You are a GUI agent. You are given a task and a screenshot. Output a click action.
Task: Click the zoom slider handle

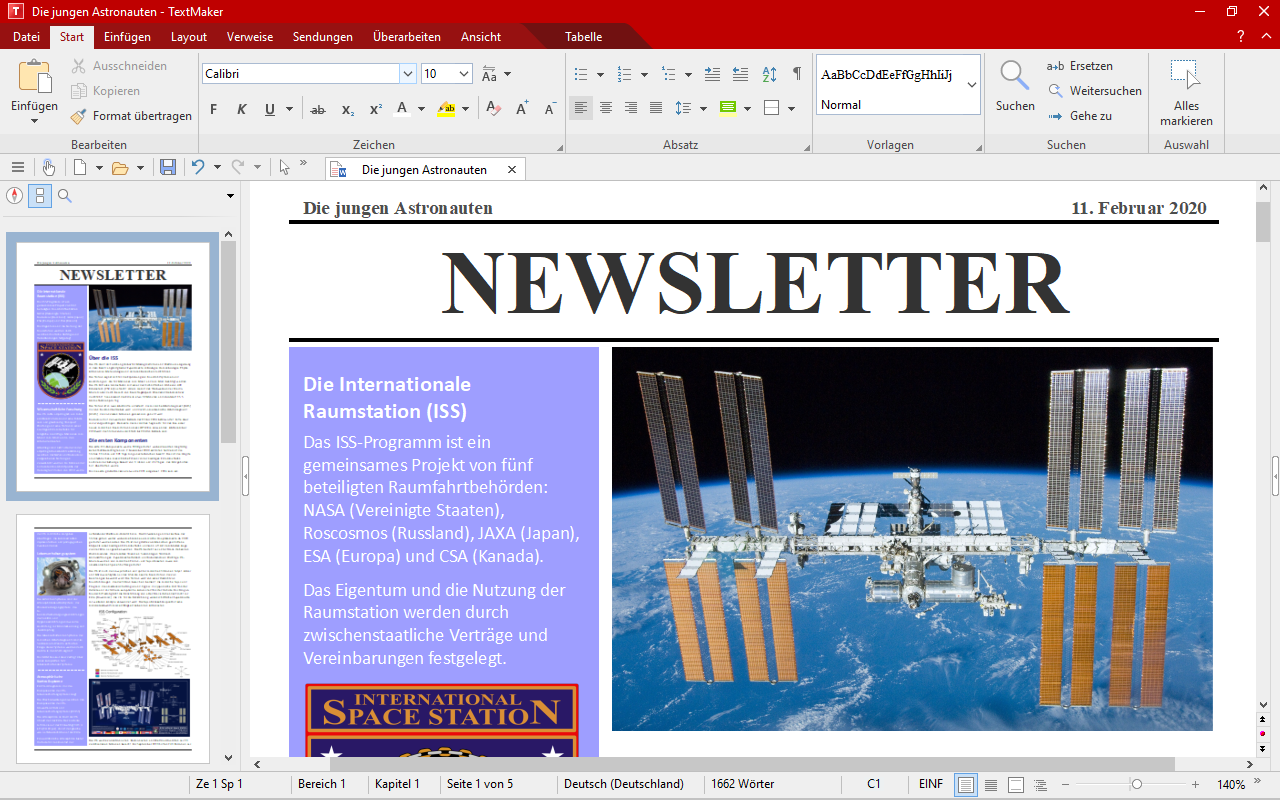(1136, 784)
